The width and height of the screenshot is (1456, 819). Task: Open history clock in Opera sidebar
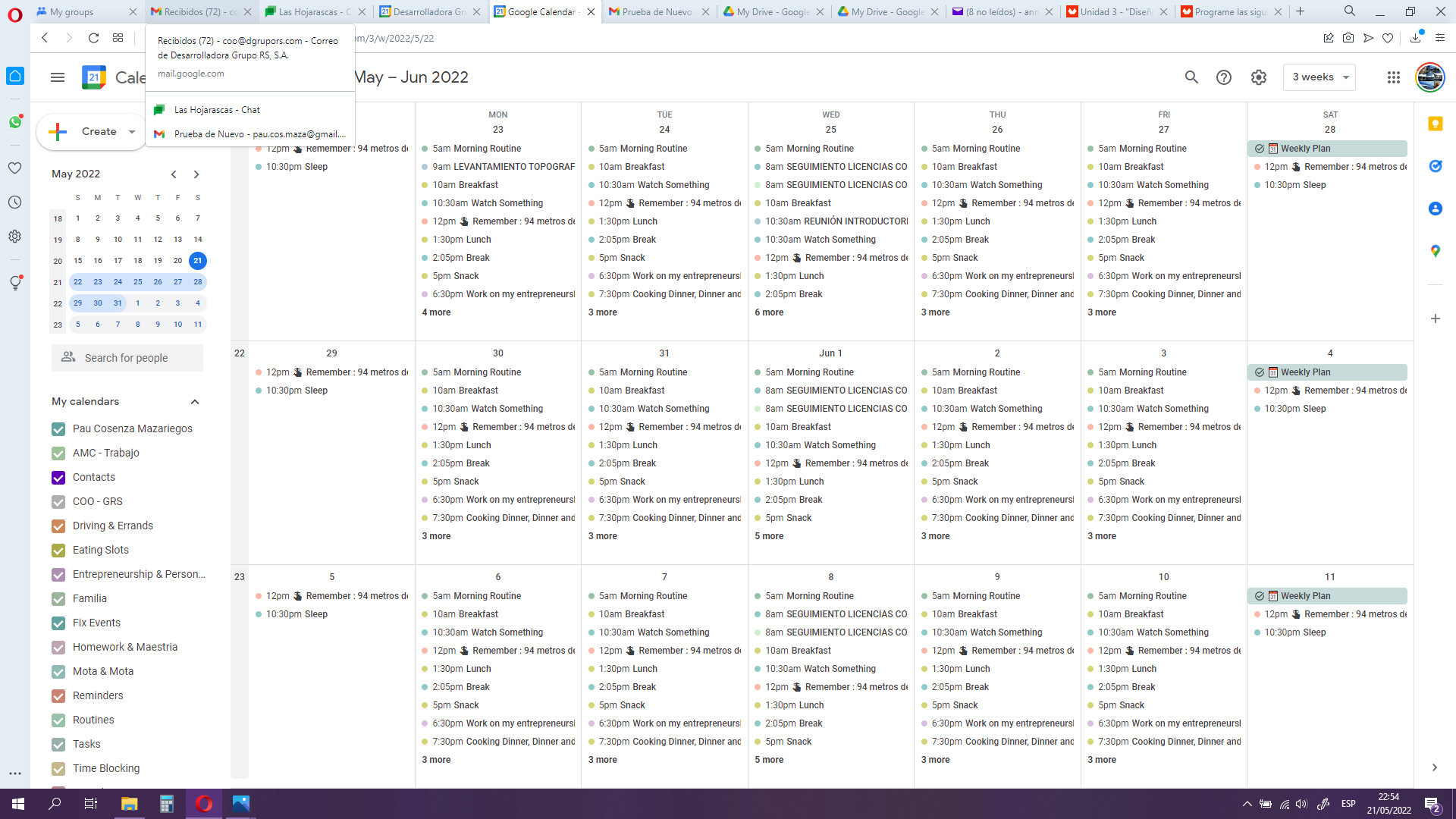pyautogui.click(x=15, y=202)
